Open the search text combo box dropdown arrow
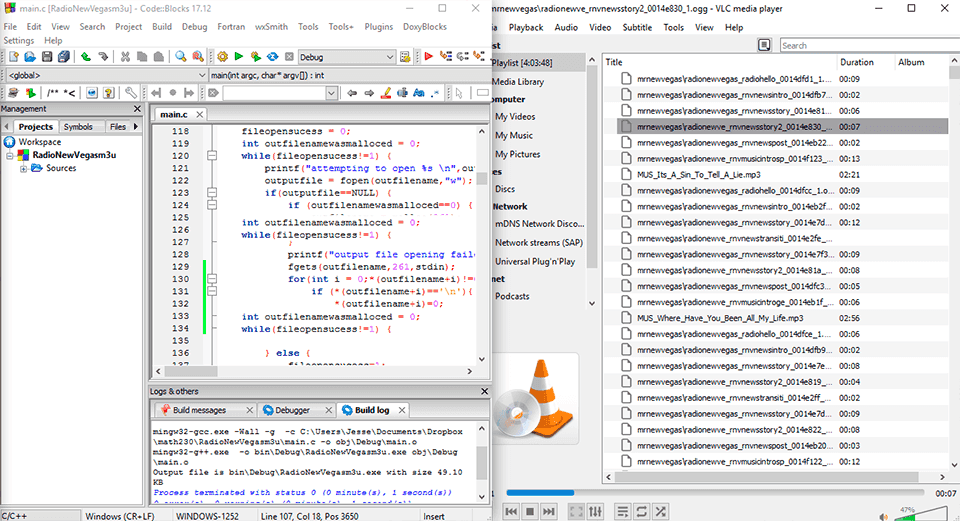The width and height of the screenshot is (960, 521). pos(331,93)
